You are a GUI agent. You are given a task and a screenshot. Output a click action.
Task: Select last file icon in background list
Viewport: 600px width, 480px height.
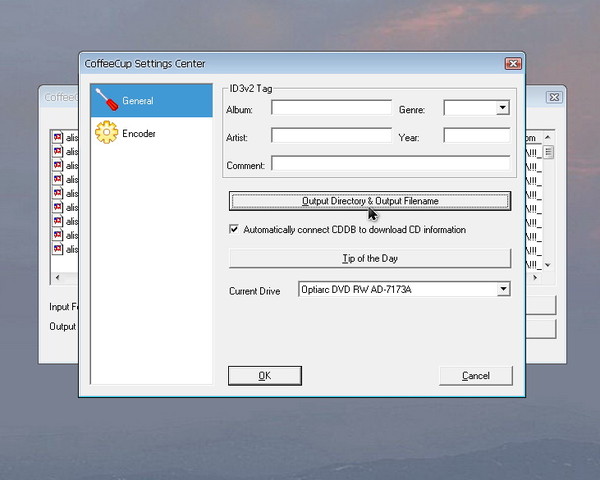click(x=58, y=249)
